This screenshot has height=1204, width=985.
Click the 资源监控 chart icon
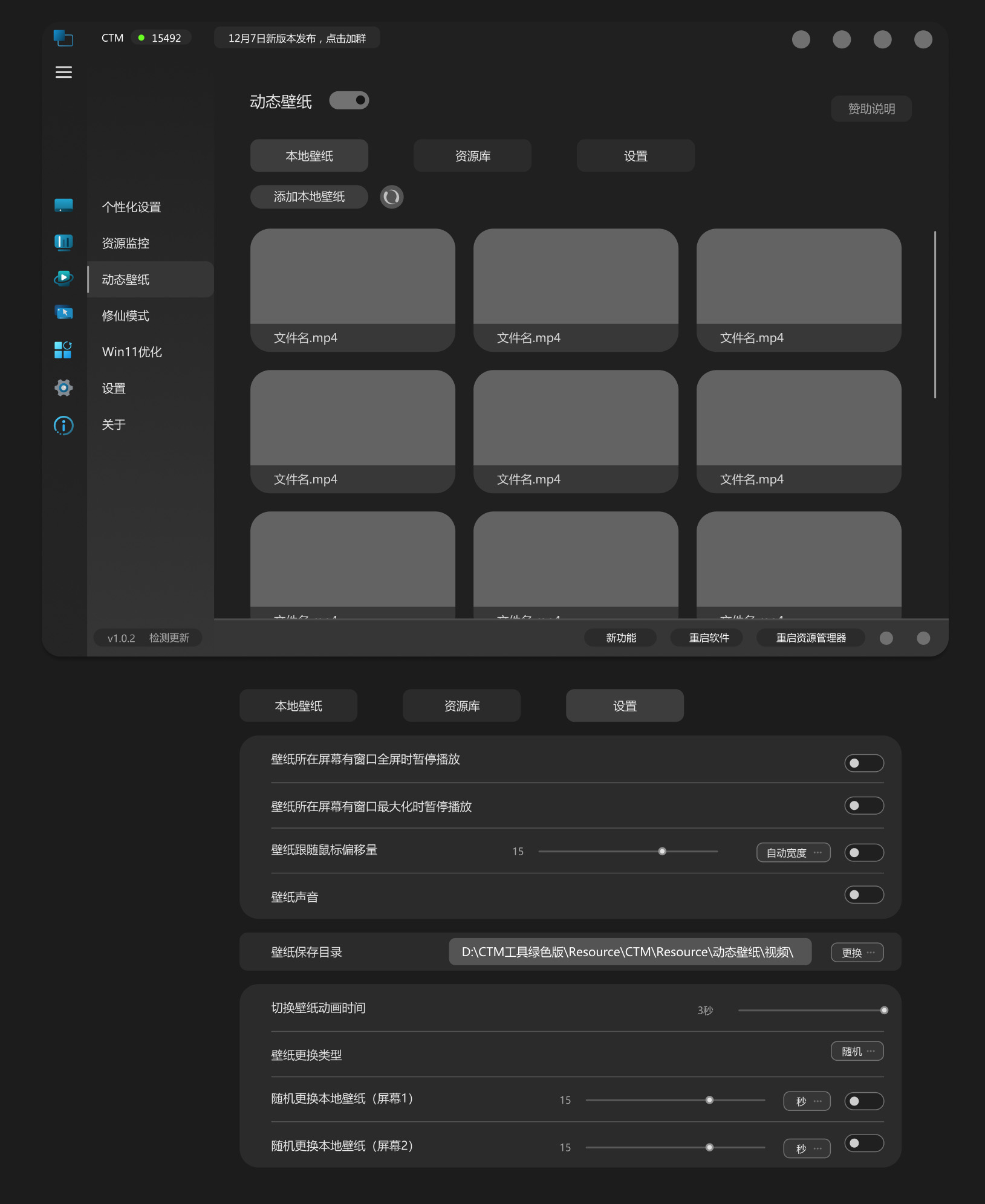pyautogui.click(x=63, y=242)
